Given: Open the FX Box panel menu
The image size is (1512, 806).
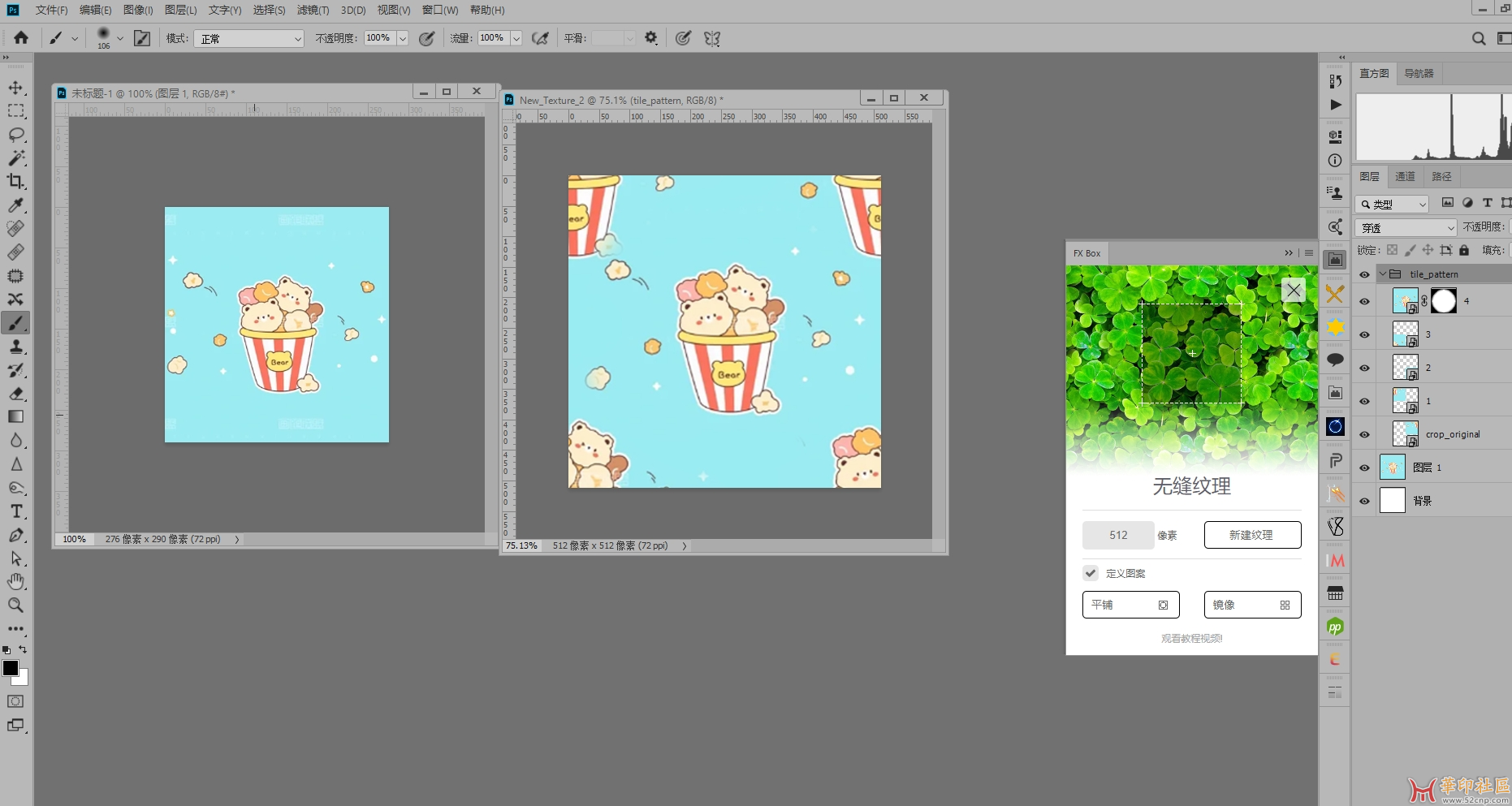Looking at the screenshot, I should point(1308,253).
